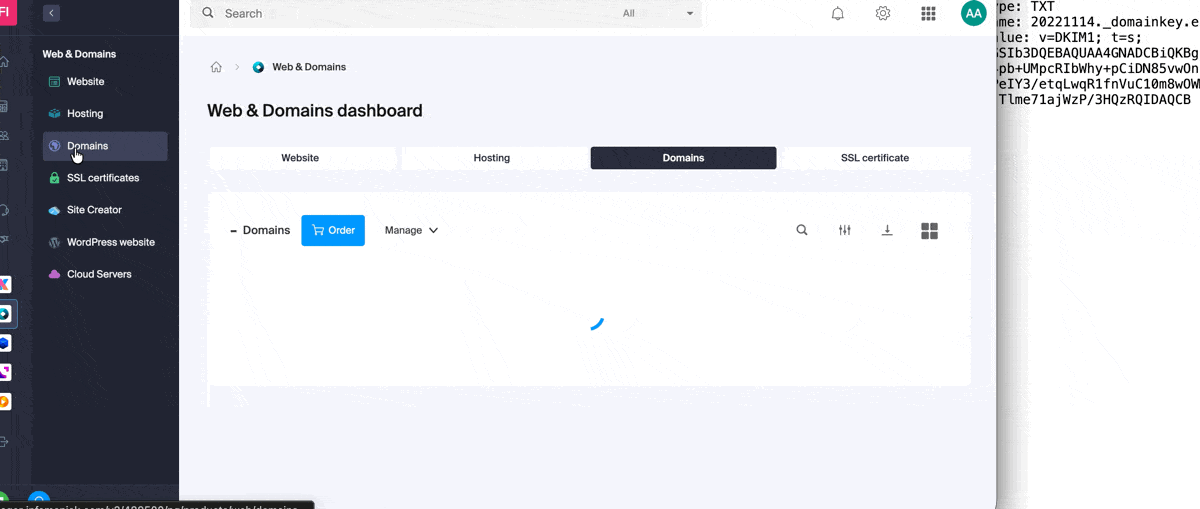Collapse the sidebar with the back arrow

pos(51,13)
